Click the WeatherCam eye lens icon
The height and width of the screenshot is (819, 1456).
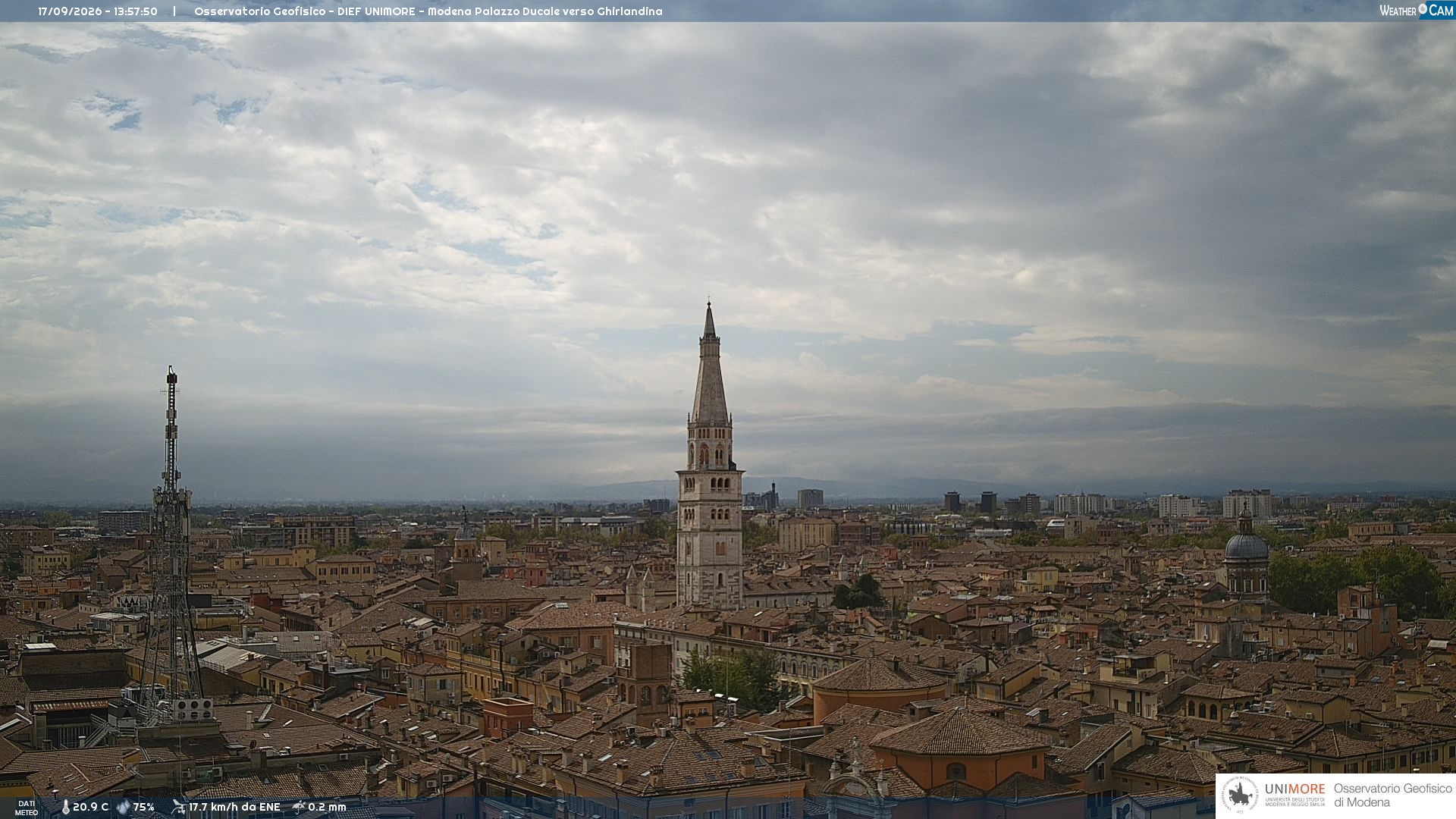[x=1423, y=9]
